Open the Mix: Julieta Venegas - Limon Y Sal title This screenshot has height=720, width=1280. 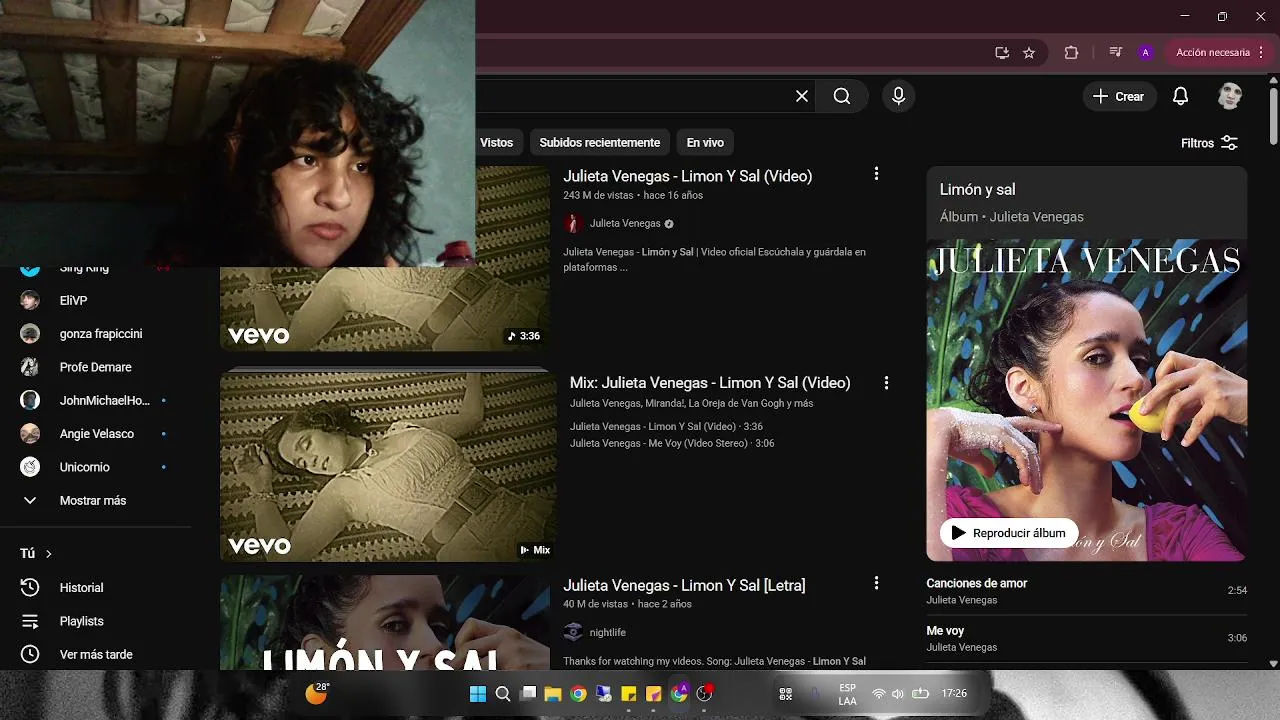pyautogui.click(x=710, y=383)
